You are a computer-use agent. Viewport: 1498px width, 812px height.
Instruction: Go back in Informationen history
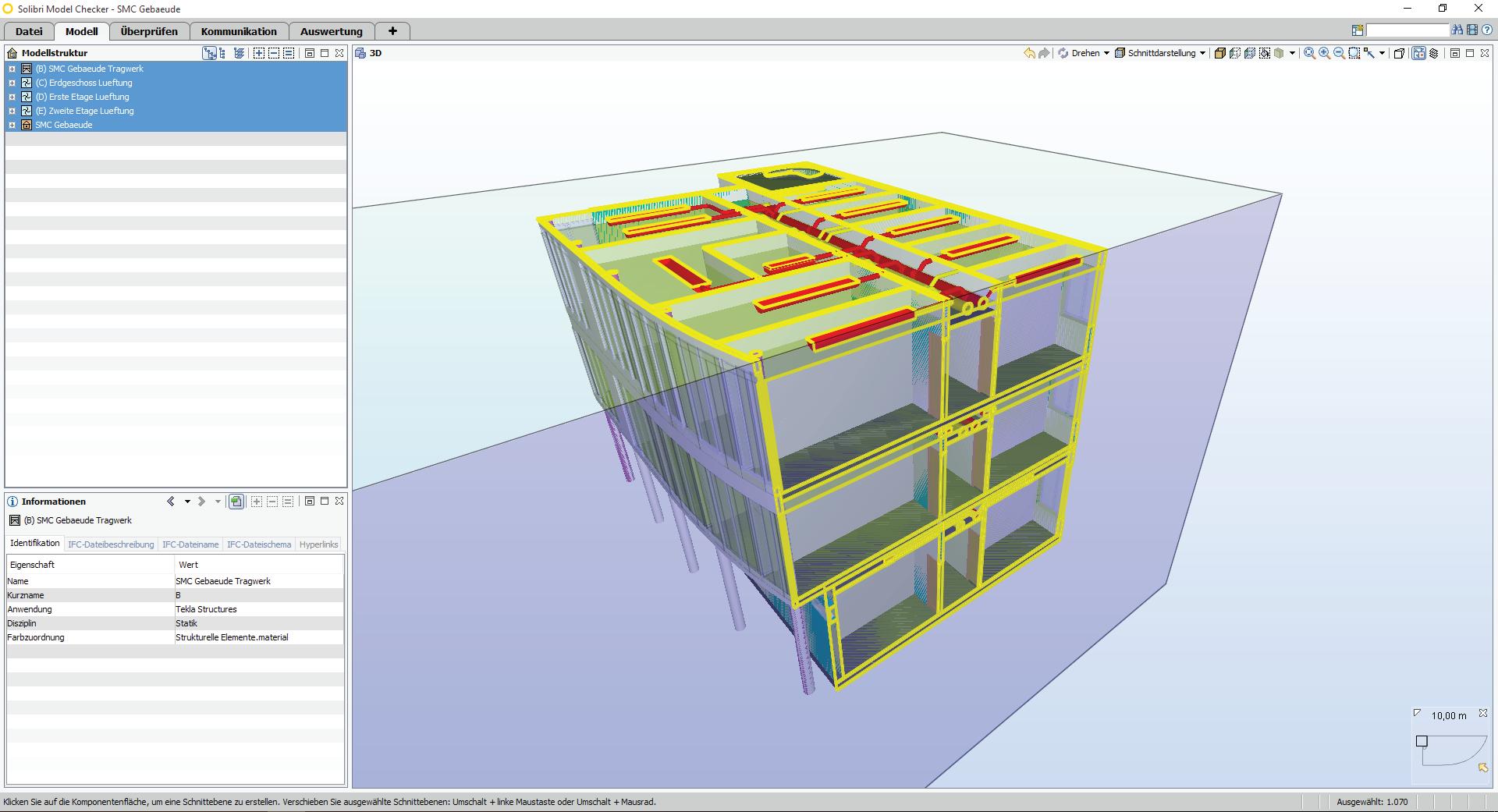click(171, 502)
